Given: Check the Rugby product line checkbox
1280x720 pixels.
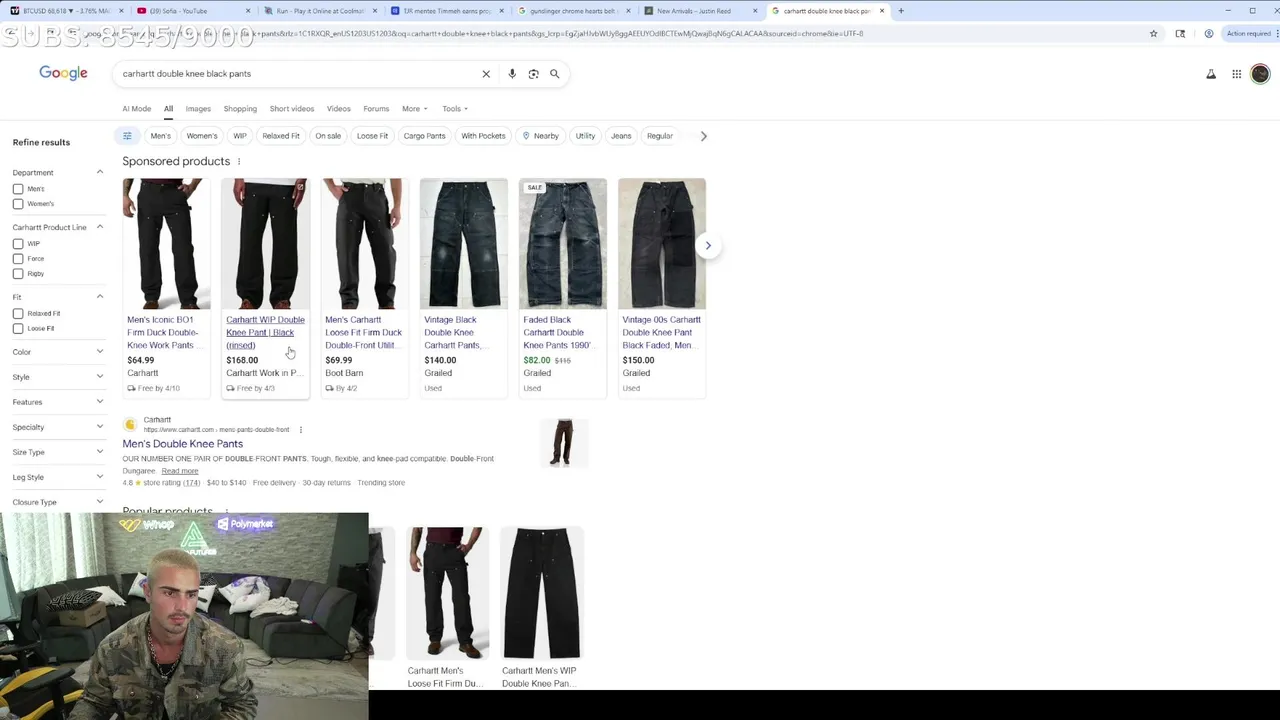Looking at the screenshot, I should tap(18, 274).
